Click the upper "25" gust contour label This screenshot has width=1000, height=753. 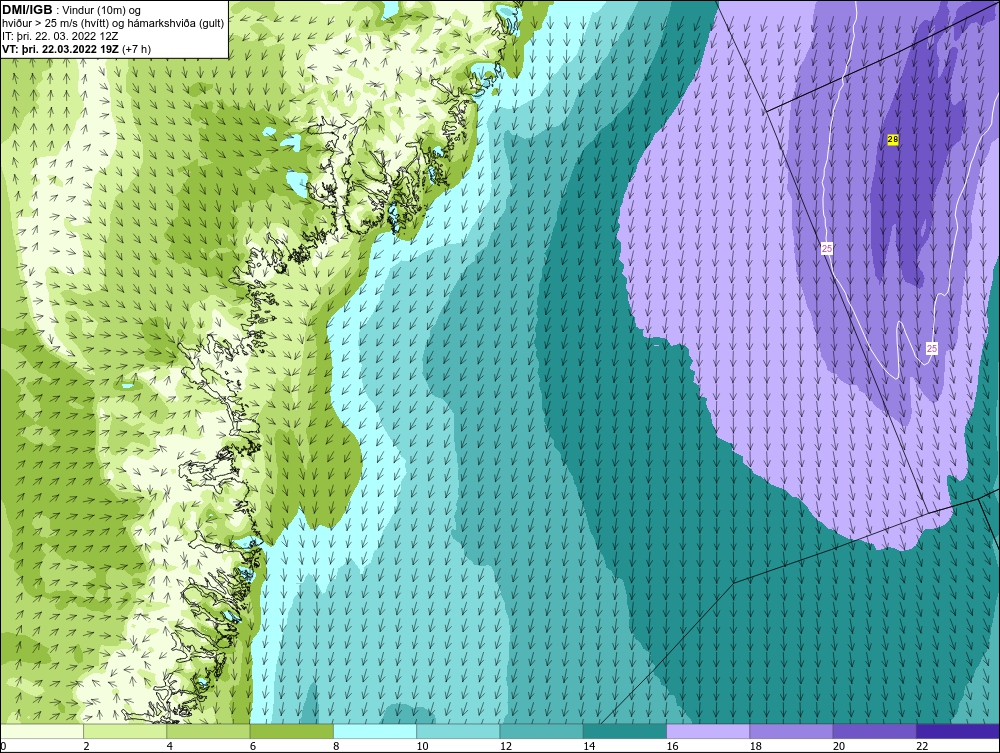tap(827, 249)
